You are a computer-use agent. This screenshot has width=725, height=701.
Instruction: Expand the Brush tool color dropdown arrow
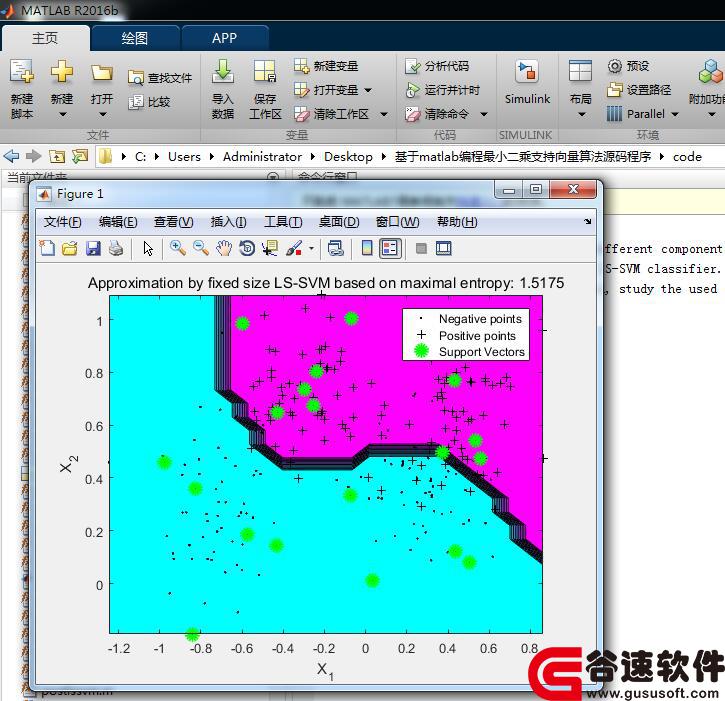pos(311,249)
